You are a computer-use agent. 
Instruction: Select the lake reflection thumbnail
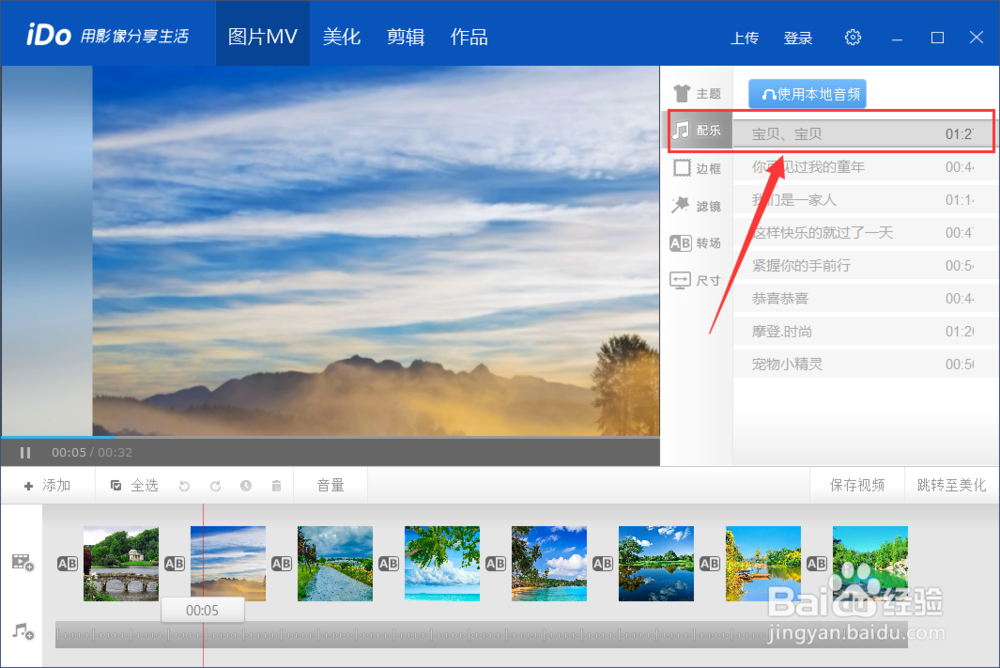pos(656,563)
